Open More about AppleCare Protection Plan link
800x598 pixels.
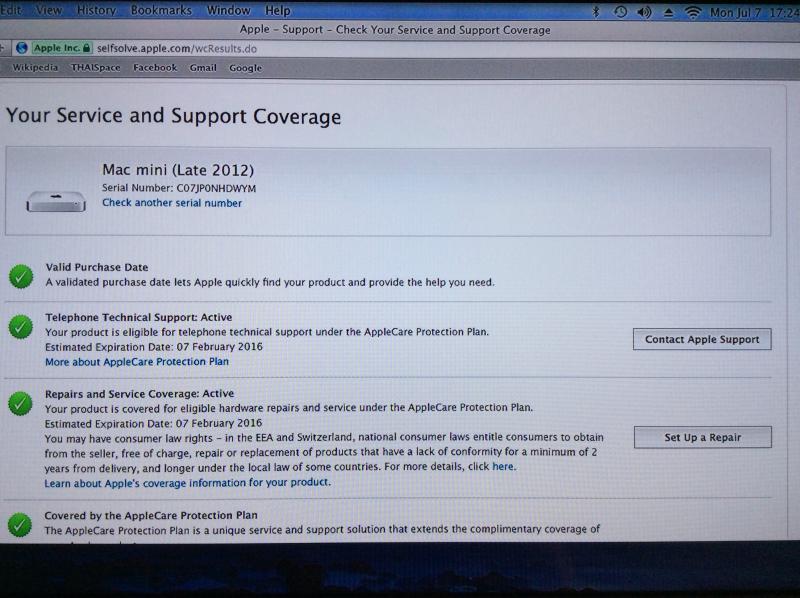tap(137, 362)
